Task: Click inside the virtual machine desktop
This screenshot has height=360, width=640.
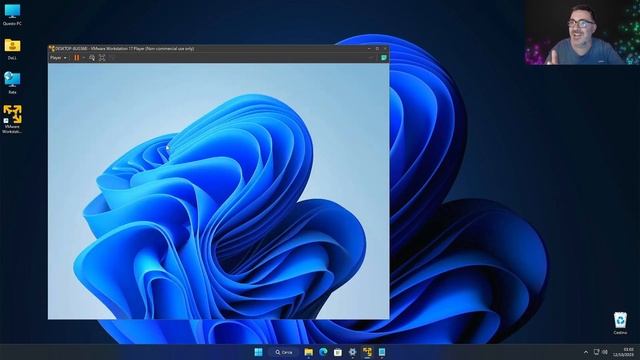Action: [219, 191]
